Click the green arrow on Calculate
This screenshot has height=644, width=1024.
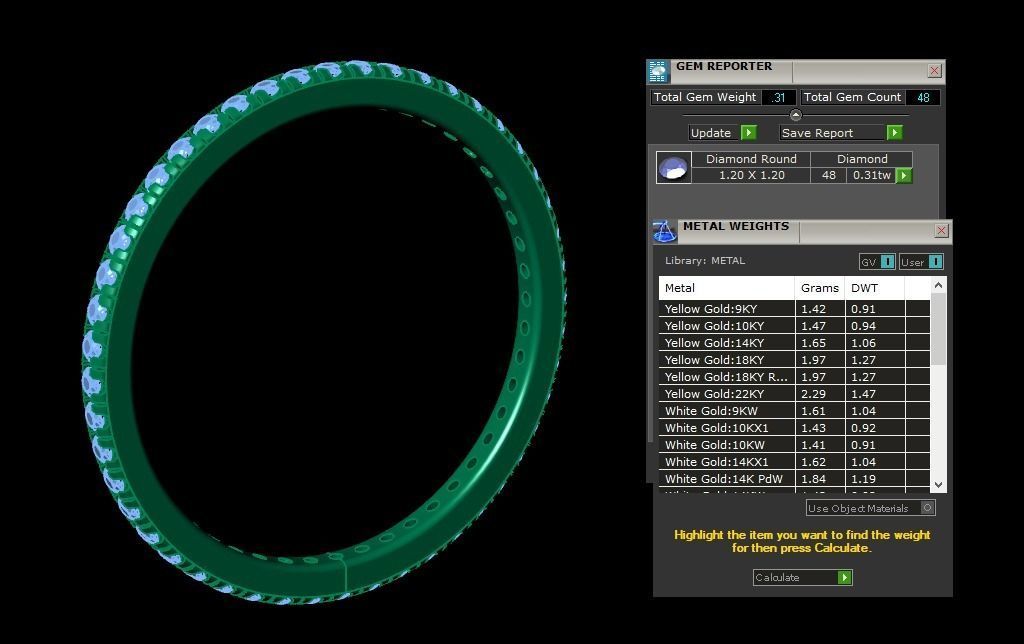pyautogui.click(x=845, y=577)
